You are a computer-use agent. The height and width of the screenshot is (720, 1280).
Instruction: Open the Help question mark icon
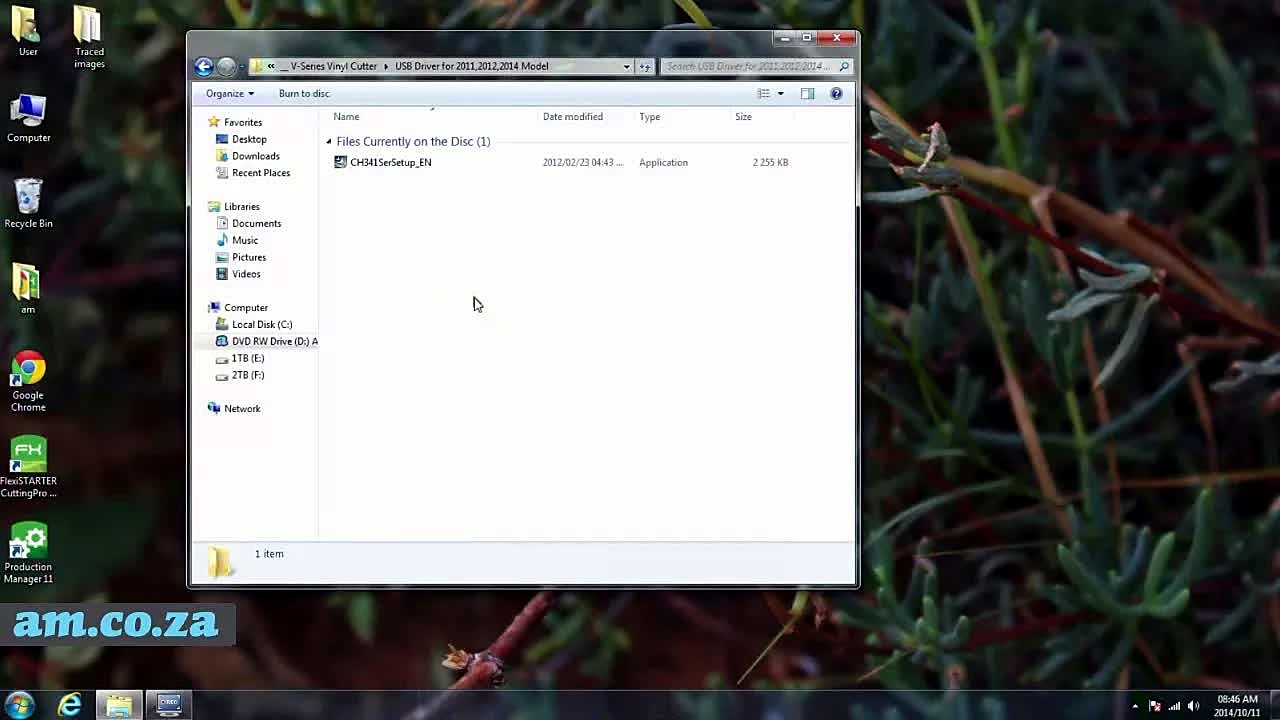point(836,94)
